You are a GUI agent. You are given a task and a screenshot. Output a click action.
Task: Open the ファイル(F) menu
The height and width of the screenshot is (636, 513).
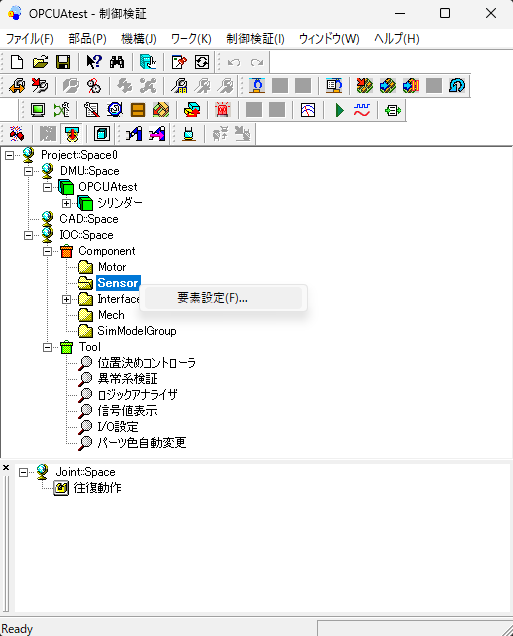[30, 39]
